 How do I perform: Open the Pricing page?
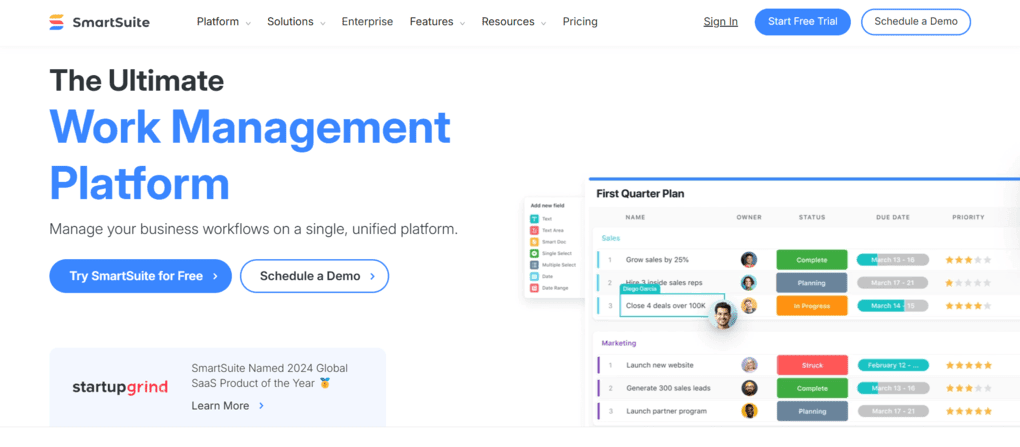580,21
